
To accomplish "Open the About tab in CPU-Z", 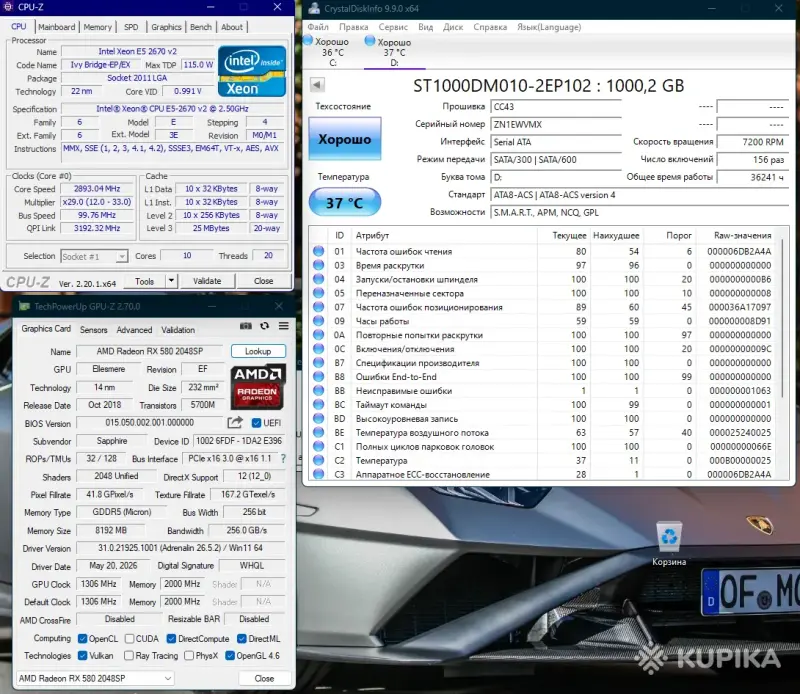I will point(232,27).
